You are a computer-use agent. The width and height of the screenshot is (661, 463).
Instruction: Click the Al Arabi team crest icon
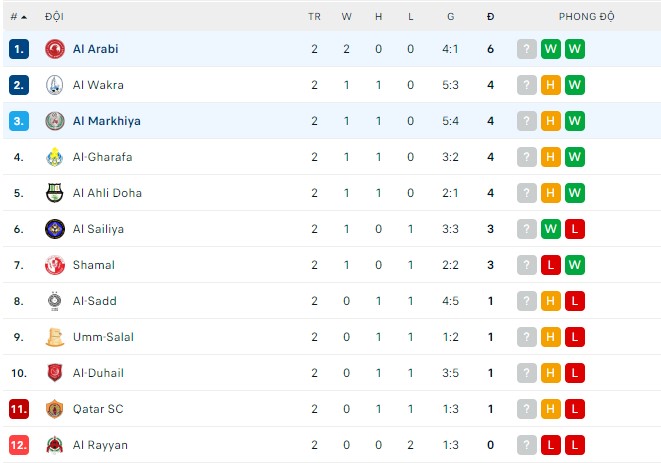pyautogui.click(x=55, y=49)
